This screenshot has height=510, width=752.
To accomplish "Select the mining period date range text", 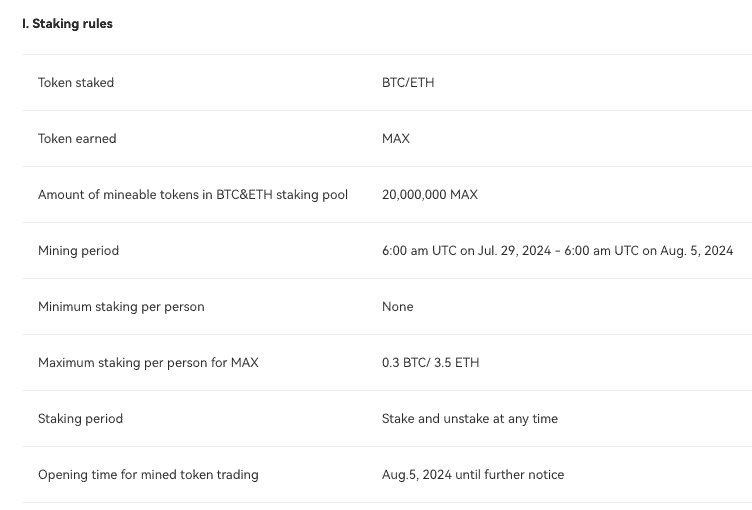I will click(557, 251).
